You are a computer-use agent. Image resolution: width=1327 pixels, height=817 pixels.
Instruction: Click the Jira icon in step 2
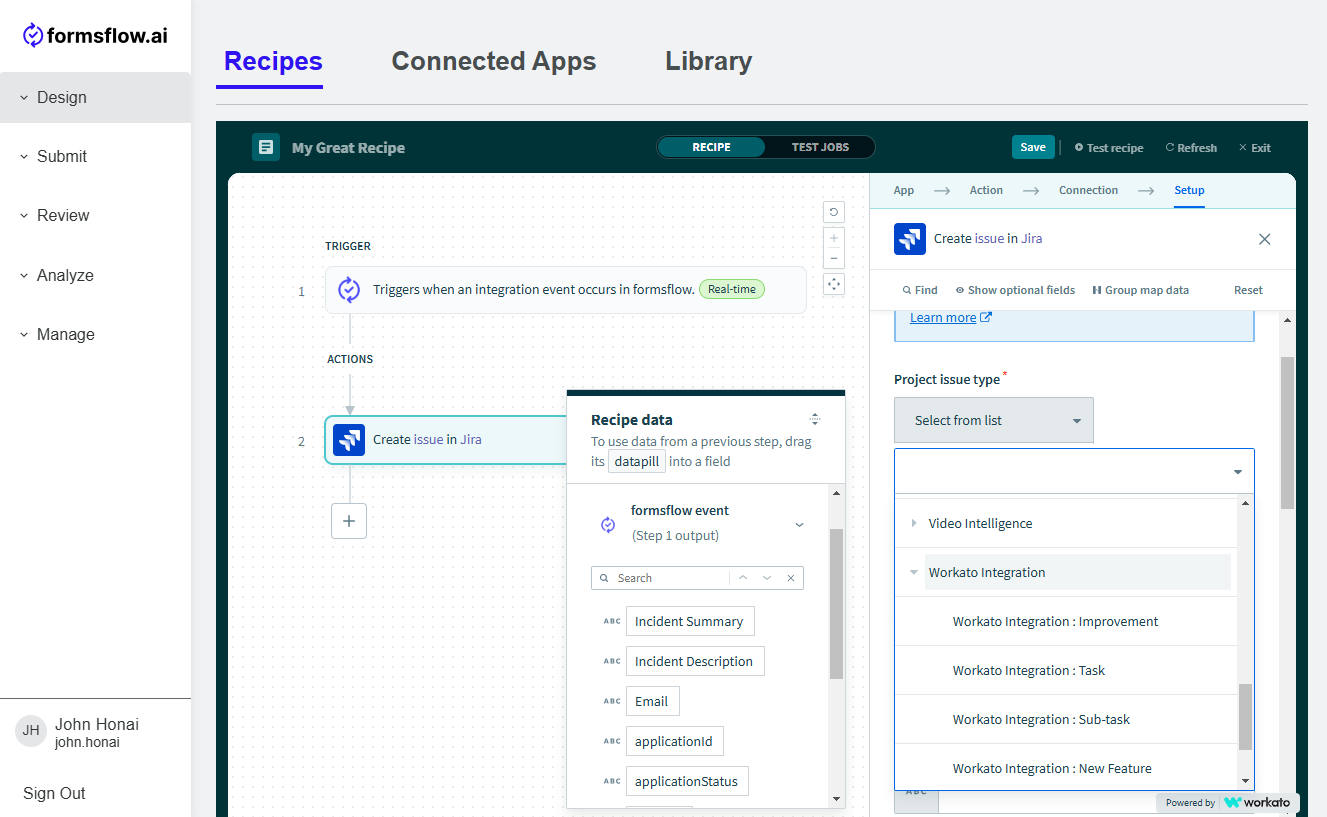[349, 440]
